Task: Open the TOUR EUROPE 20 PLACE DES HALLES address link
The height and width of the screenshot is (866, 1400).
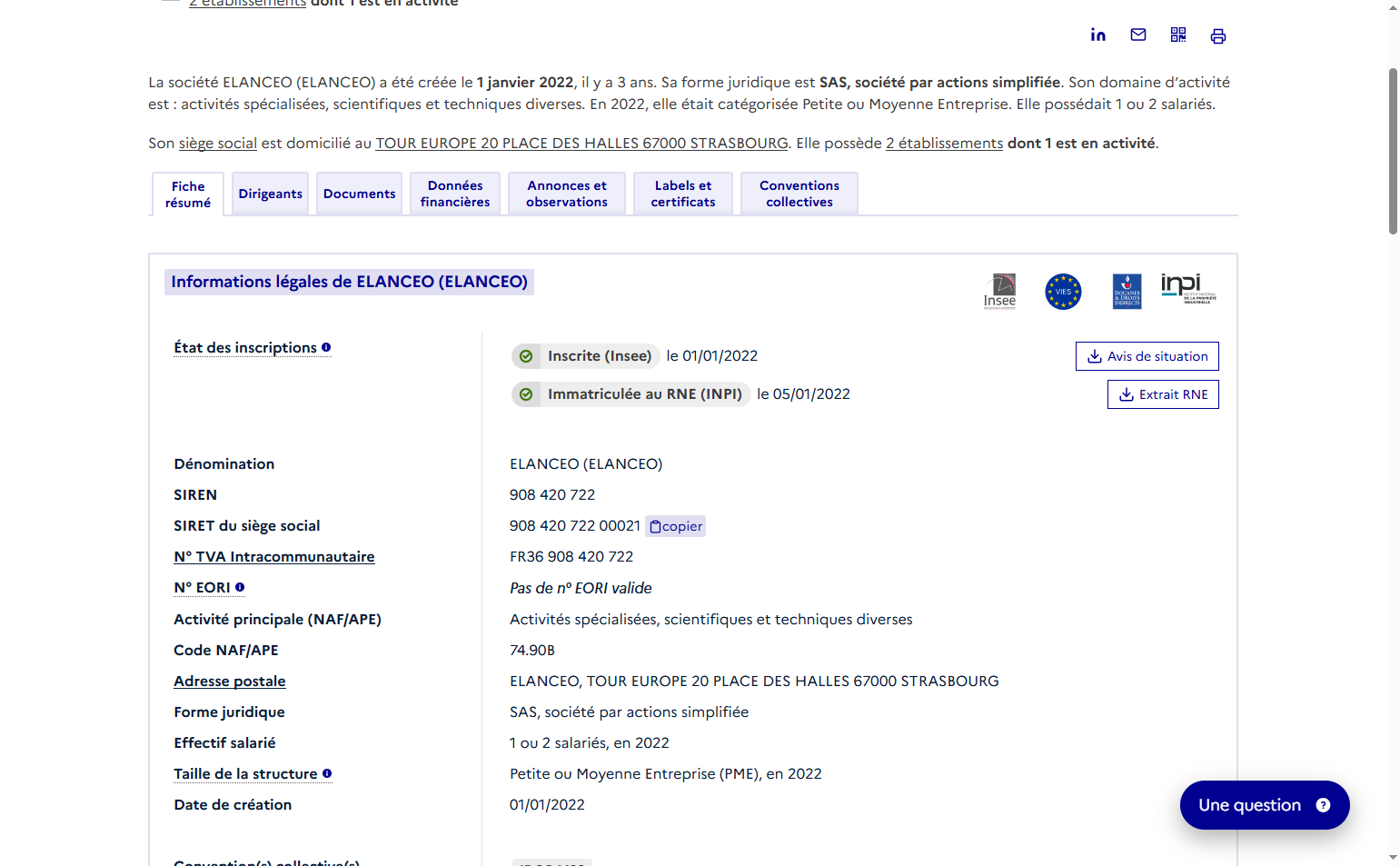Action: click(581, 143)
